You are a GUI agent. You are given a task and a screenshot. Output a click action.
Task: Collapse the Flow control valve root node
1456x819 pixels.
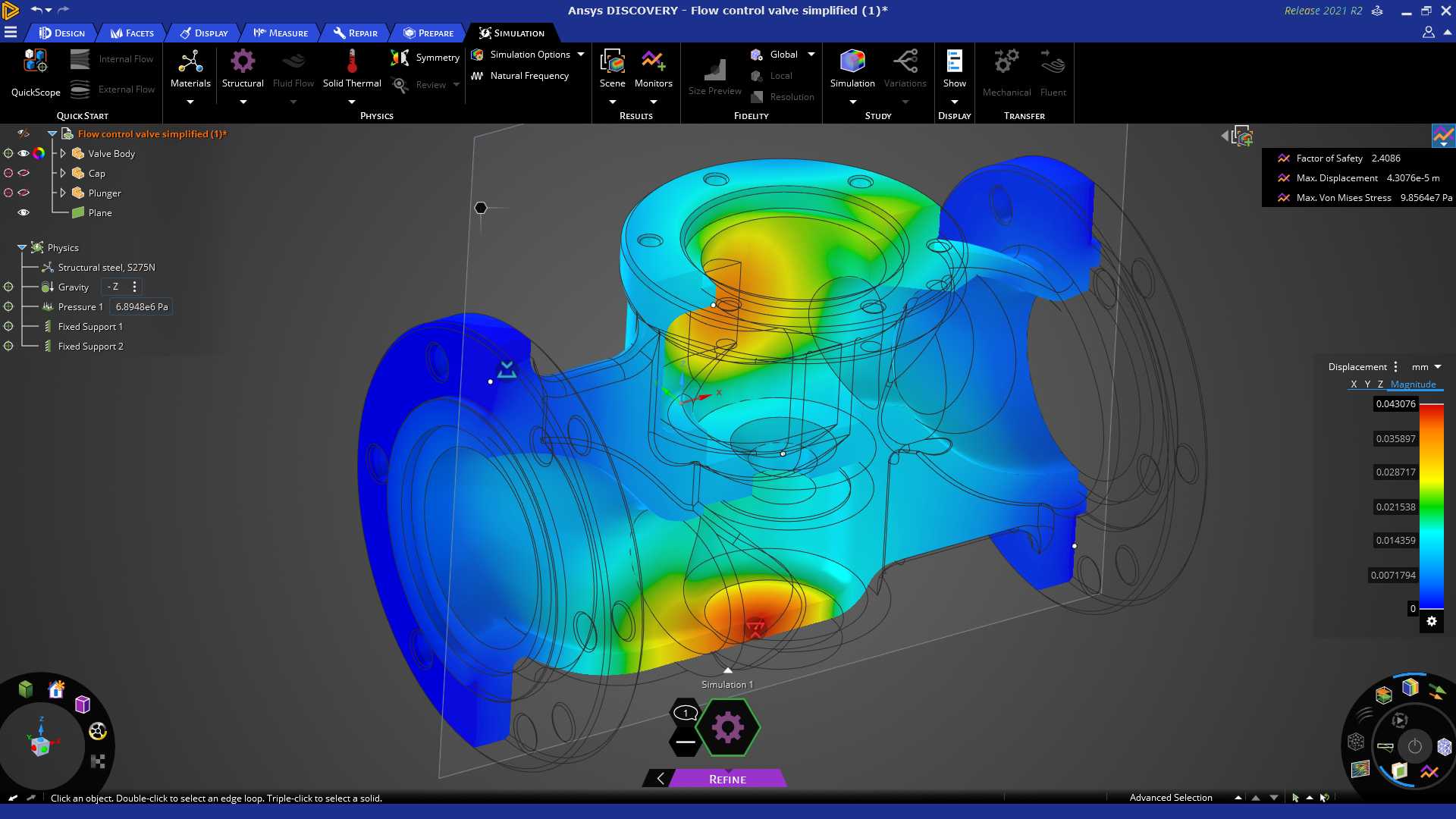pyautogui.click(x=52, y=133)
